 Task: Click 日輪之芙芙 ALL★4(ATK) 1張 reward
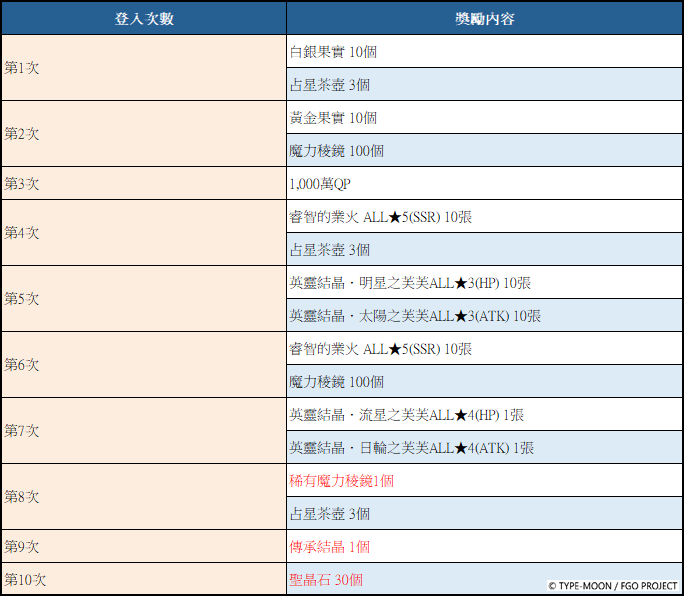[x=411, y=448]
